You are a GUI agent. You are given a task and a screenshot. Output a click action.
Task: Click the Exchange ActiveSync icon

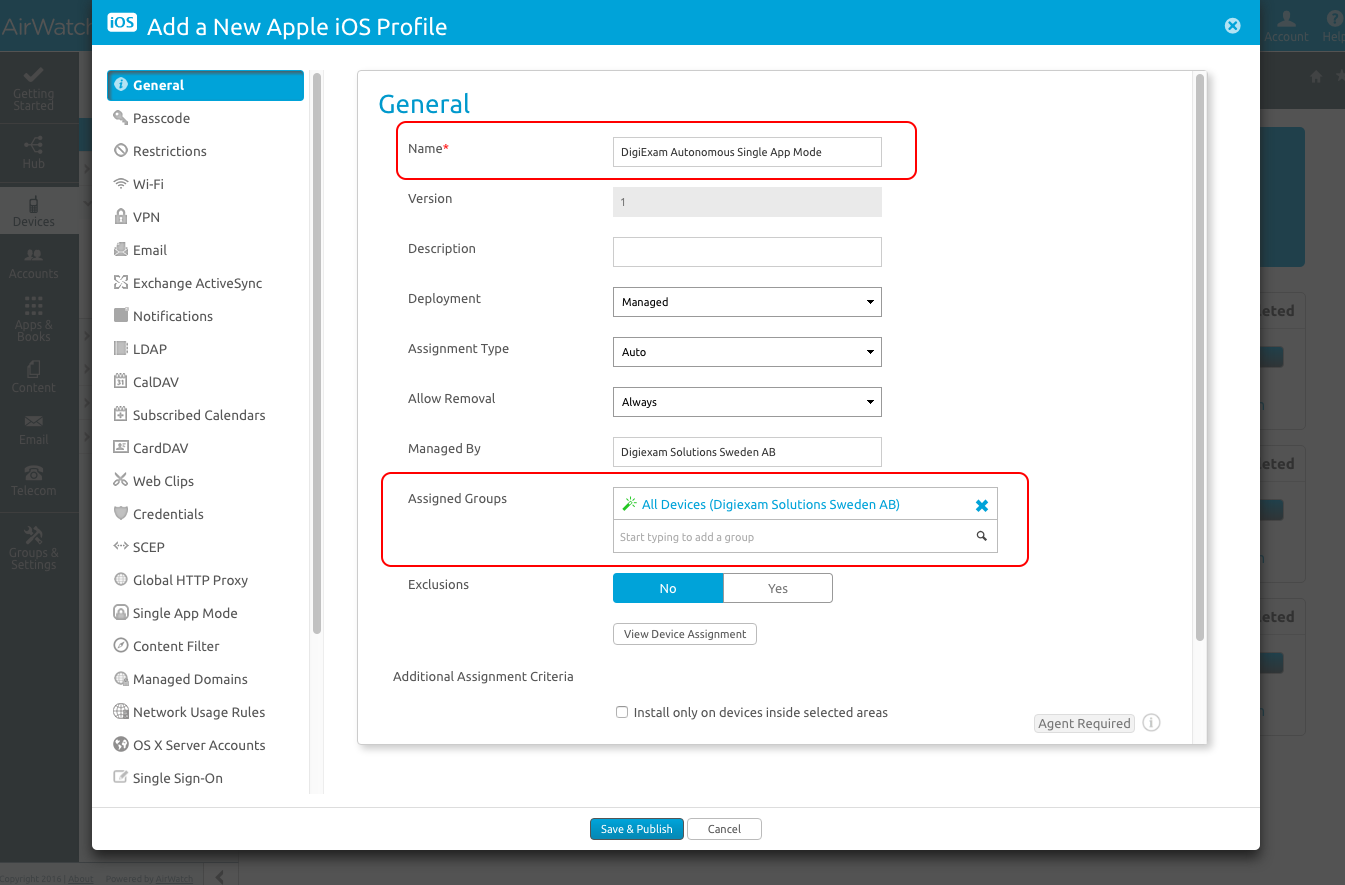pos(121,283)
